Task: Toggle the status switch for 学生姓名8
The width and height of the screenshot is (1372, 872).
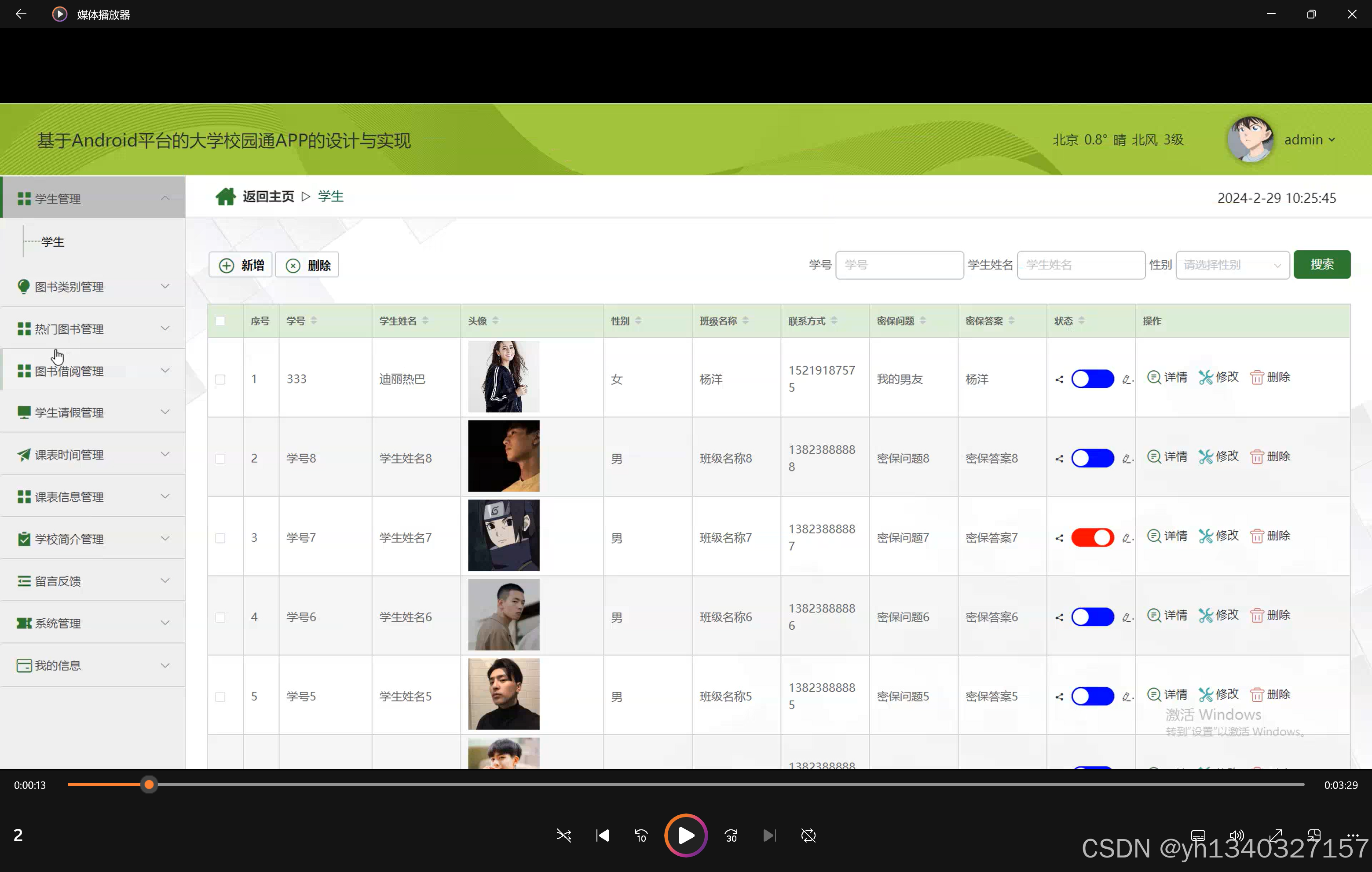Action: pos(1092,458)
